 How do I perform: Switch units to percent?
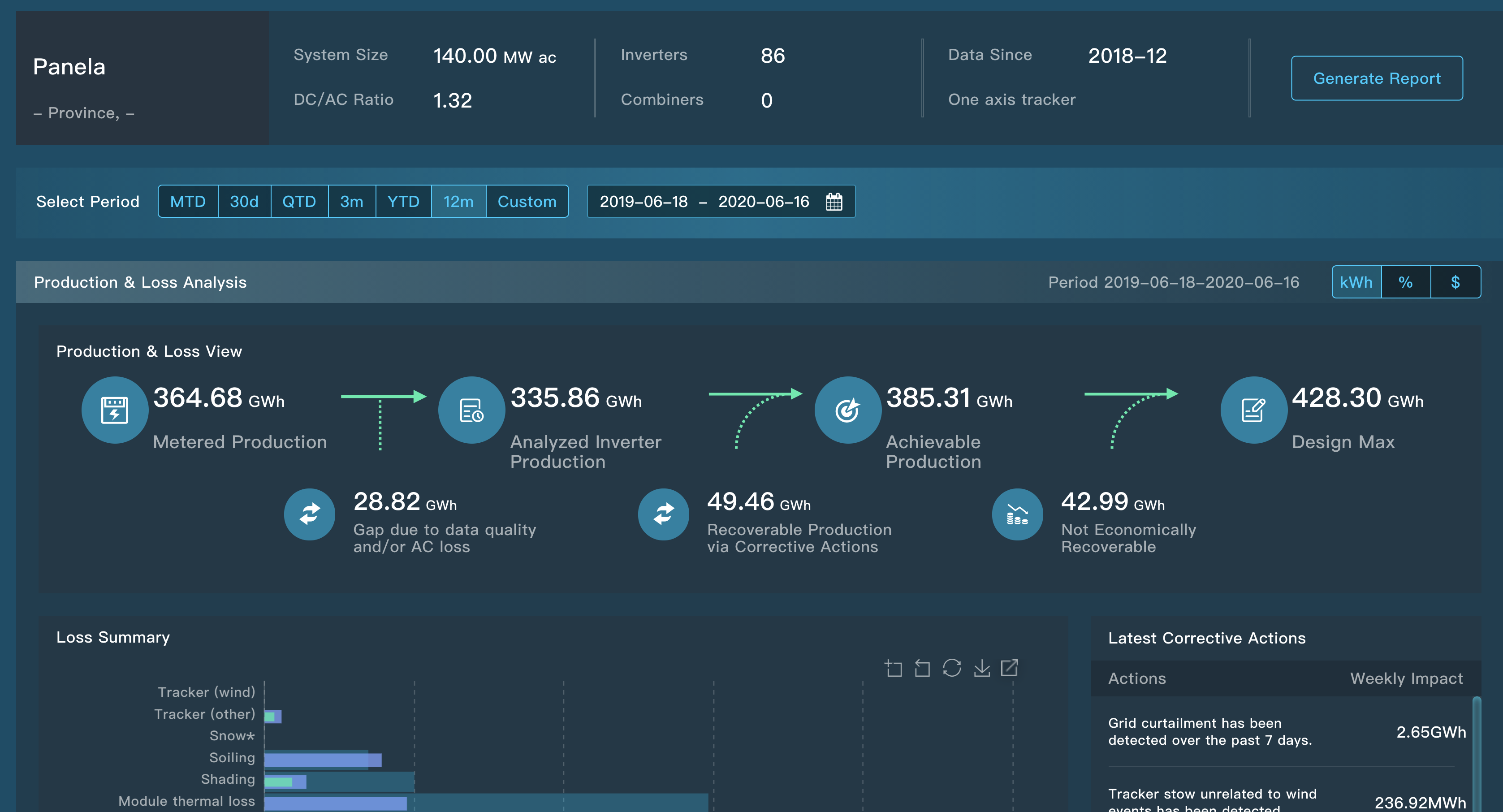[x=1406, y=282]
